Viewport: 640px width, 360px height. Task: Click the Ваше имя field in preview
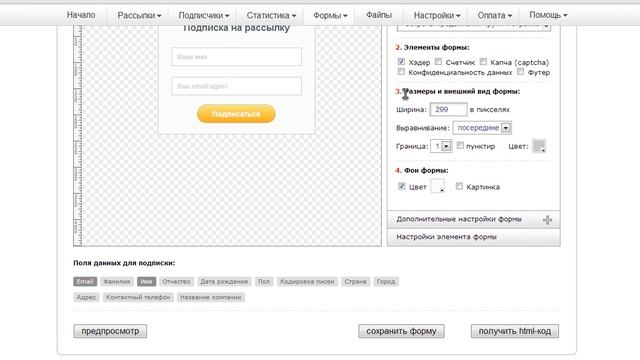pyautogui.click(x=236, y=57)
